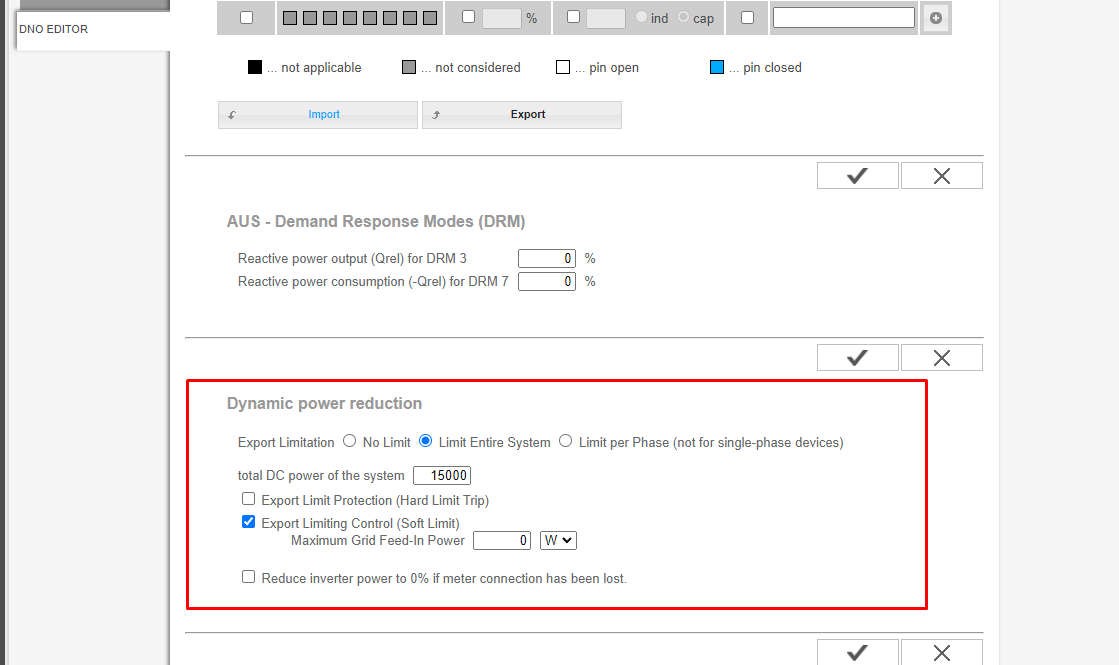Click the X cancel icon above Dynamic power reduction
The image size is (1119, 665).
tap(941, 358)
